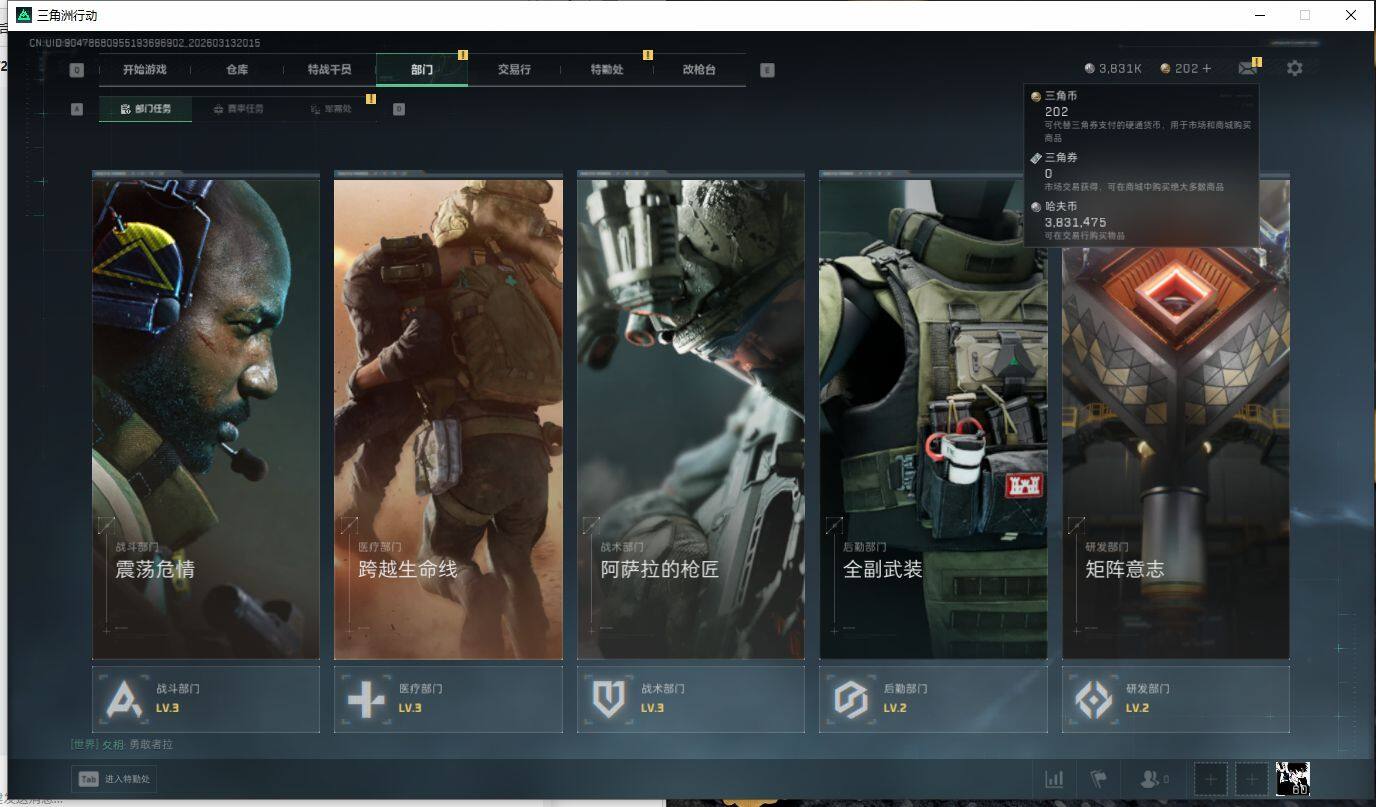This screenshot has width=1376, height=807.
Task: Select the 部门 tab
Action: 422,70
